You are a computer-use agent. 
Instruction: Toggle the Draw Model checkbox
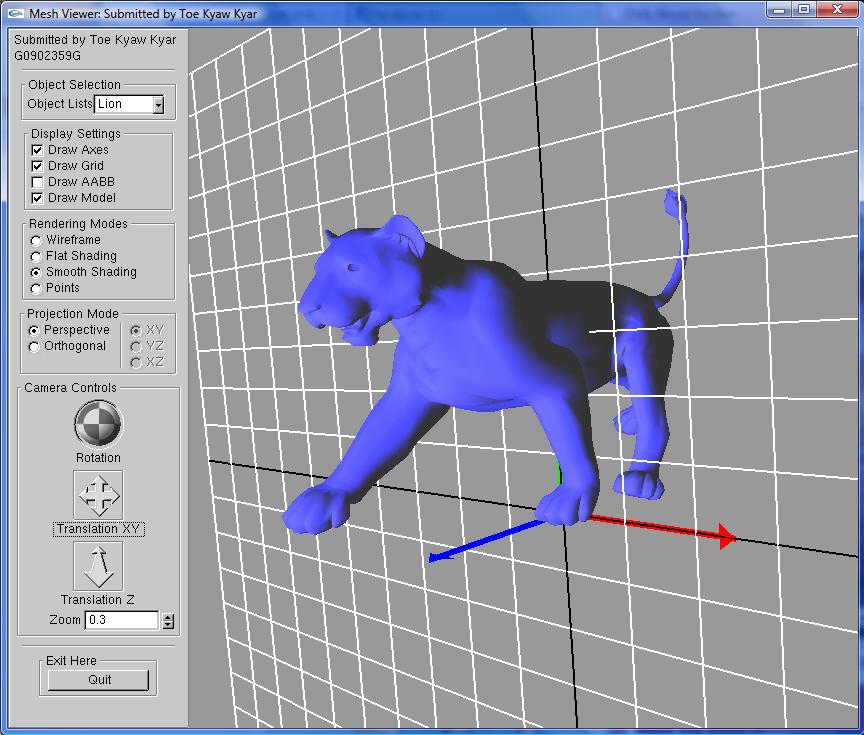click(x=37, y=198)
